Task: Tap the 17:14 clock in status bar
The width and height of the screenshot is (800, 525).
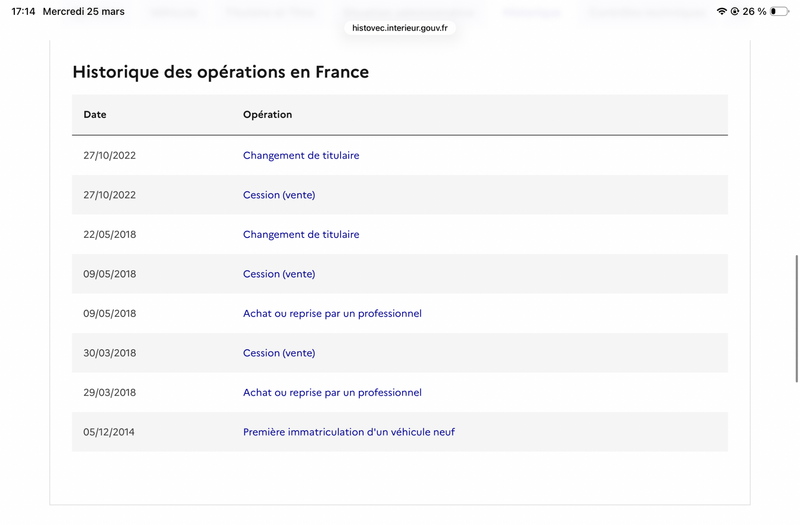Action: (23, 11)
